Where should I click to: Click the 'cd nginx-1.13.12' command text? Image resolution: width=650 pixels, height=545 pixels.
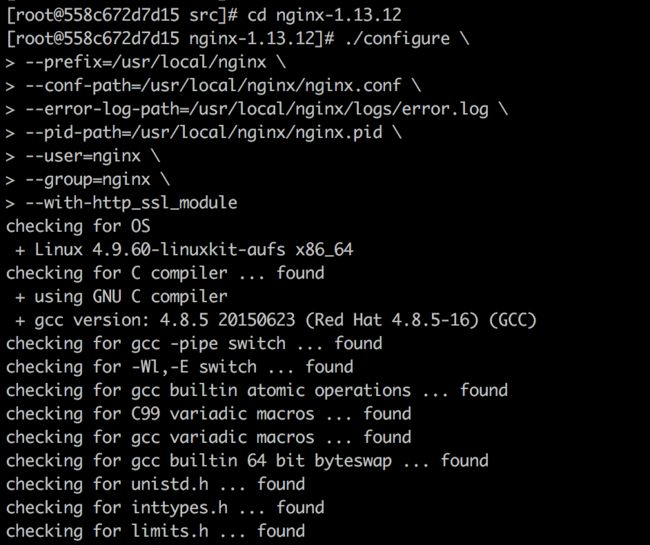click(324, 16)
